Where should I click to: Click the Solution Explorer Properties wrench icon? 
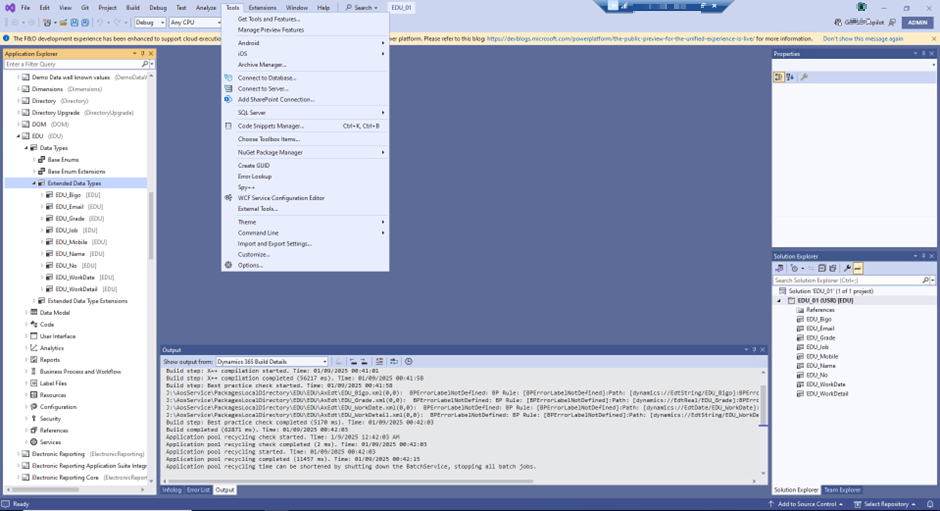coord(847,269)
